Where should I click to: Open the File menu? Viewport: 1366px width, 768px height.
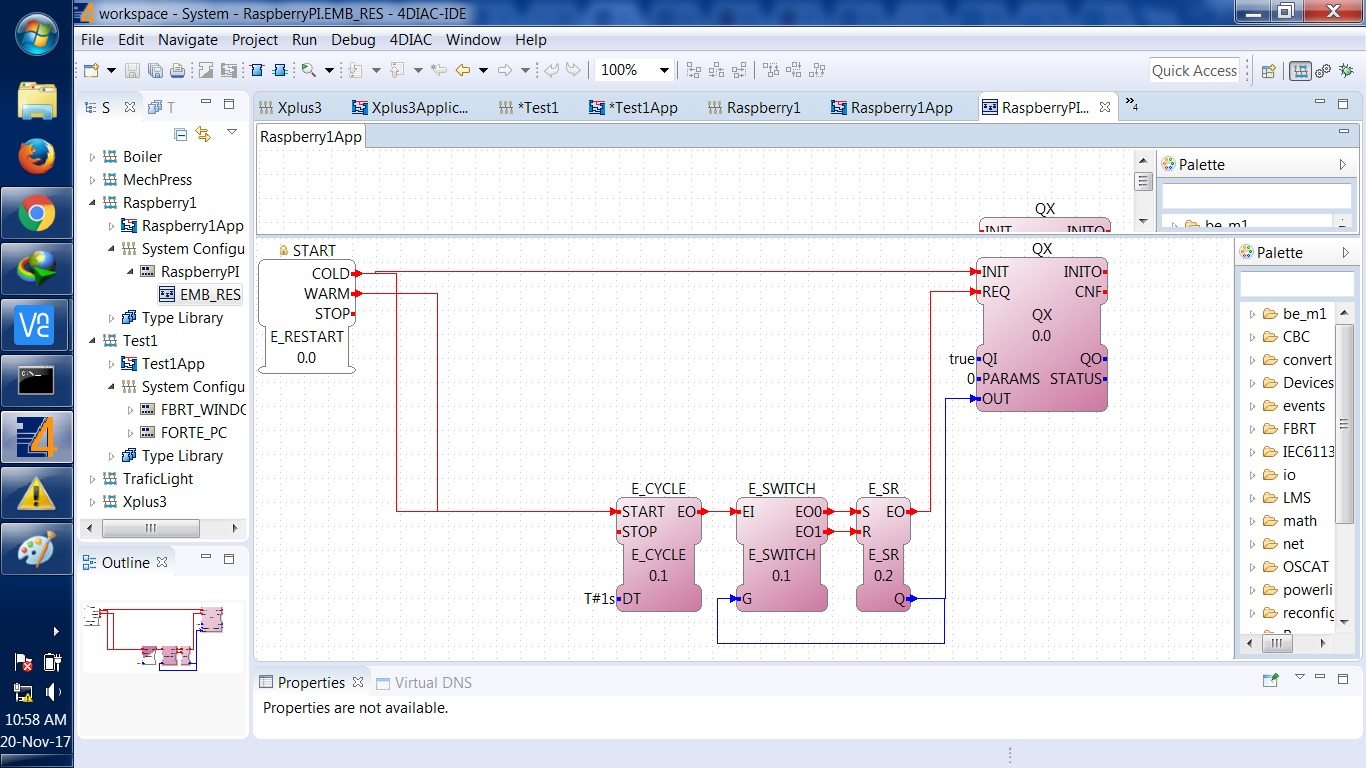point(92,40)
